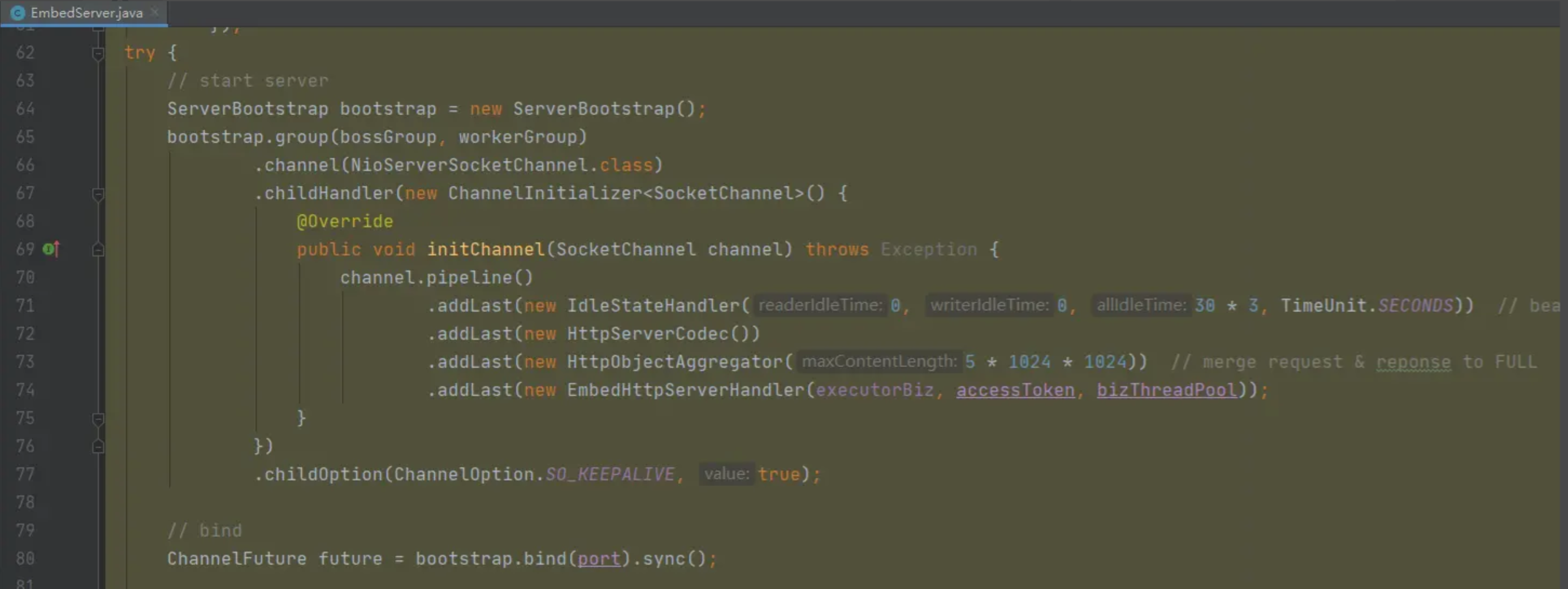
Task: Click the bootstrap variable name on line 64
Action: pyautogui.click(x=388, y=109)
